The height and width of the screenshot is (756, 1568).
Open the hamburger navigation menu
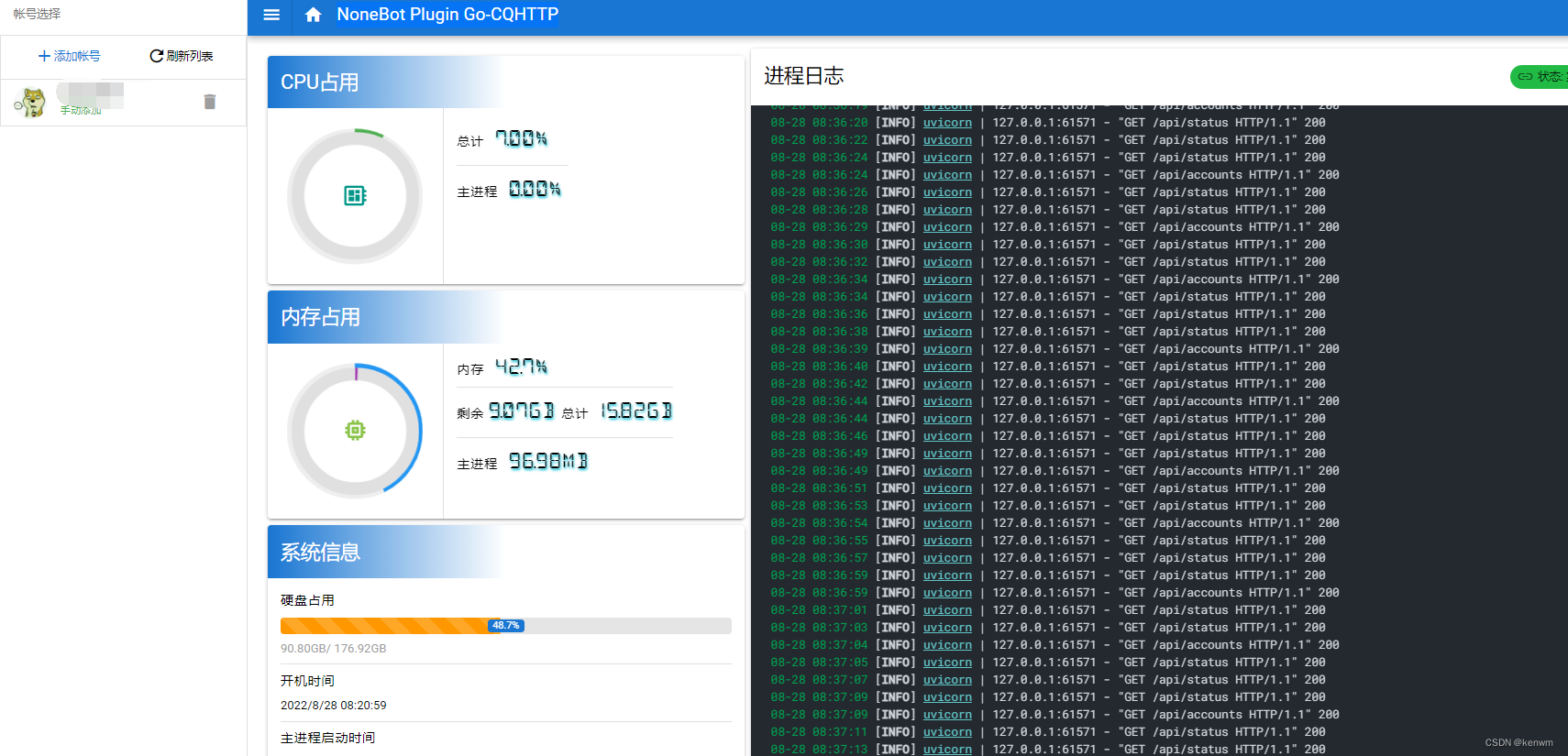coord(271,15)
